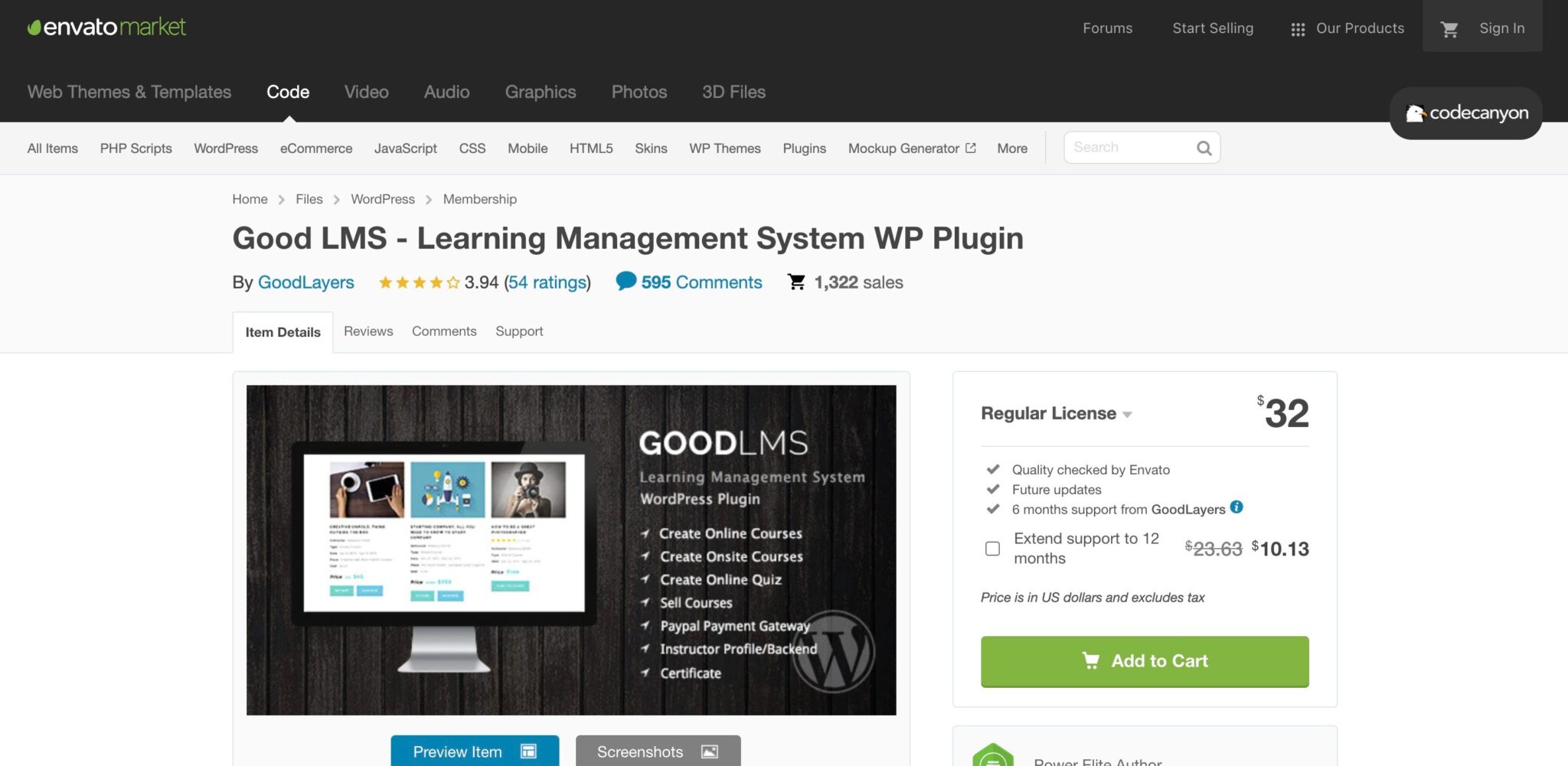Open the GoodLayers author link
This screenshot has width=1568, height=766.
306,282
